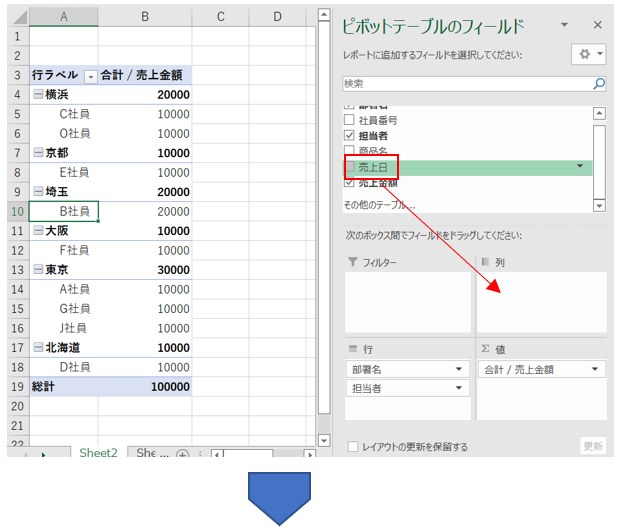Click the field list scrollbar down arrow
This screenshot has height=532, width=622.
tap(599, 205)
